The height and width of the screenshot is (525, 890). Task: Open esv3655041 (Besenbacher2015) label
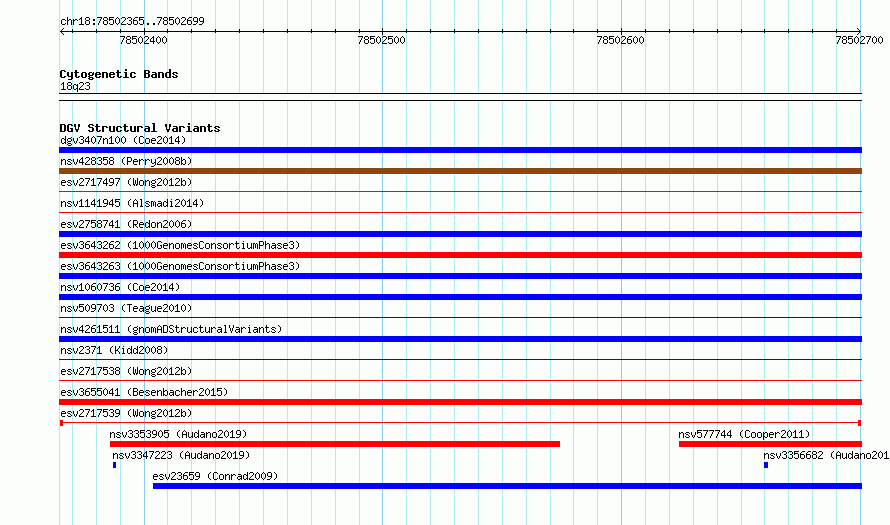tap(144, 392)
